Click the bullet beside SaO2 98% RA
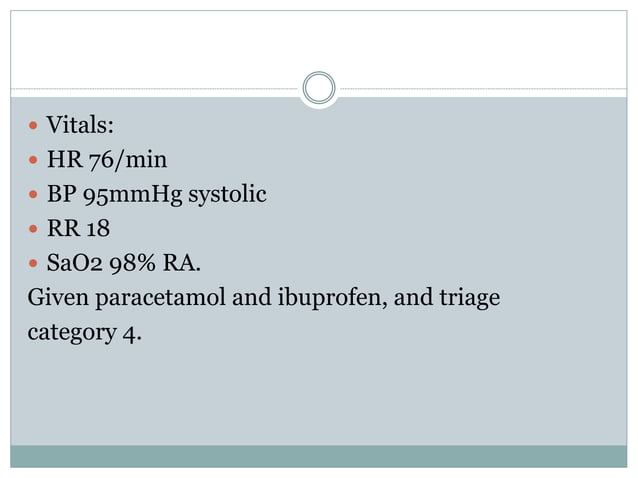638x478 pixels. click(x=33, y=263)
